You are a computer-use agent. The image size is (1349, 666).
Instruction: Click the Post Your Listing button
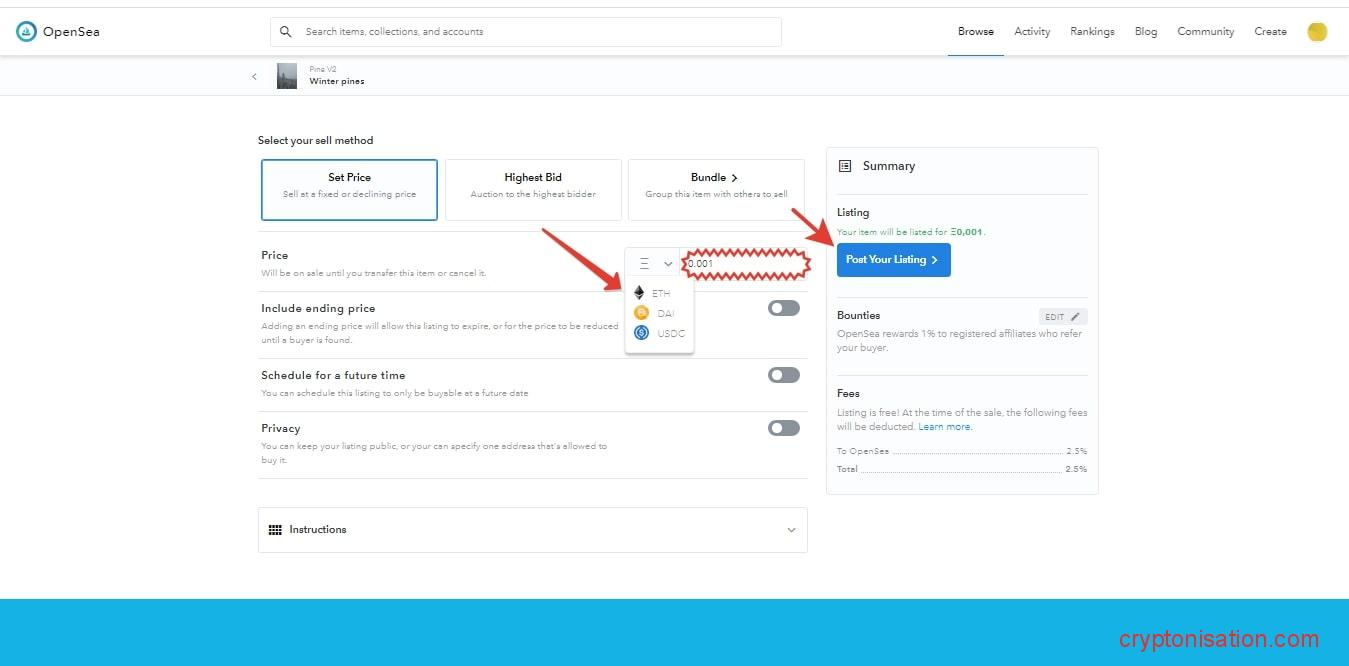(893, 260)
